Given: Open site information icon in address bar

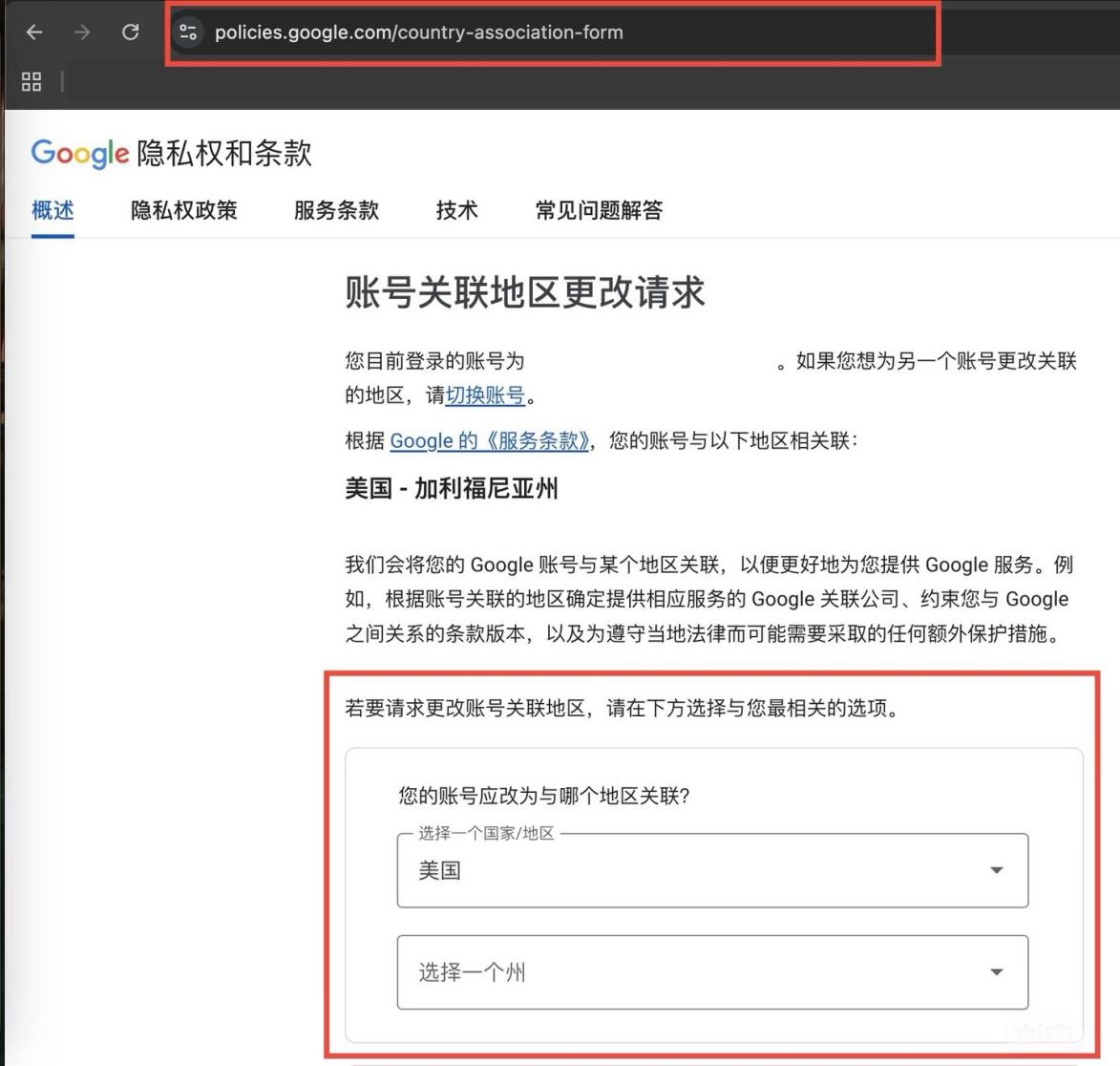Looking at the screenshot, I should tap(188, 32).
